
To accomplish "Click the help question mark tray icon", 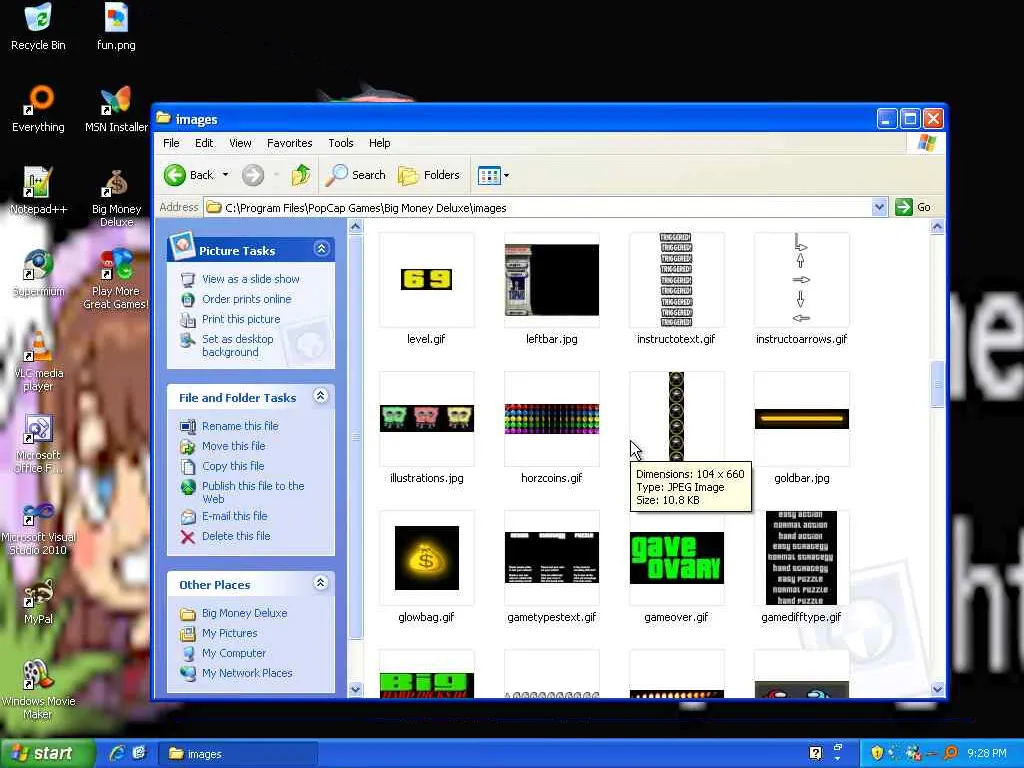I will coord(815,753).
